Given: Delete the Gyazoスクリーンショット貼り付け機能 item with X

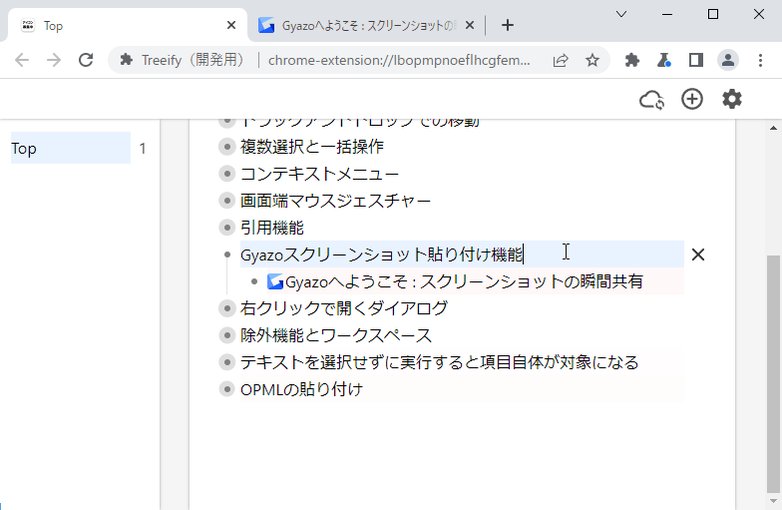Looking at the screenshot, I should [x=698, y=255].
